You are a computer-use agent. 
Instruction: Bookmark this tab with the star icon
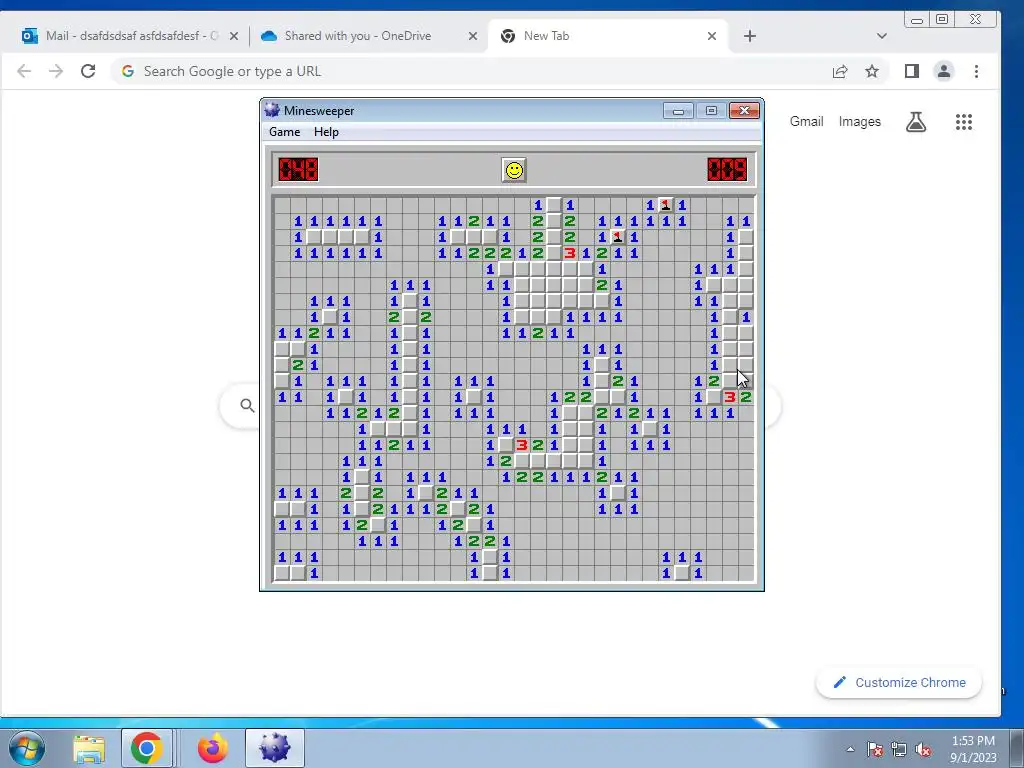point(872,71)
